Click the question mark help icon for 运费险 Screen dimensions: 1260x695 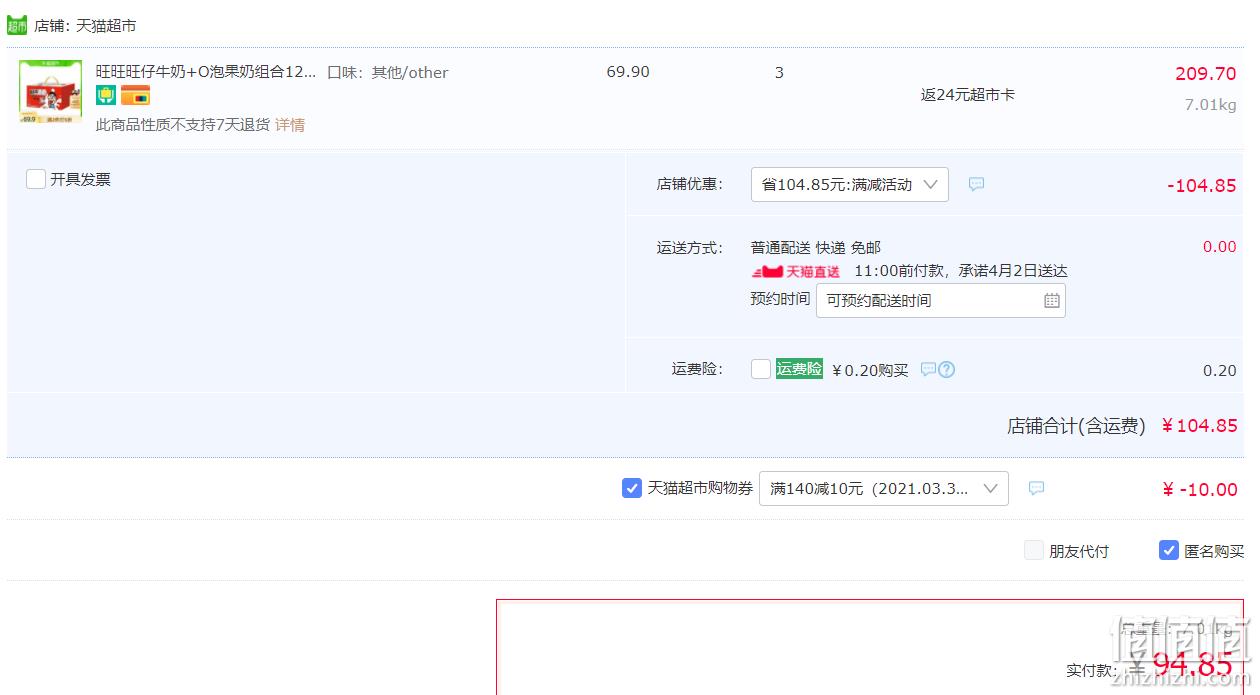click(x=946, y=370)
